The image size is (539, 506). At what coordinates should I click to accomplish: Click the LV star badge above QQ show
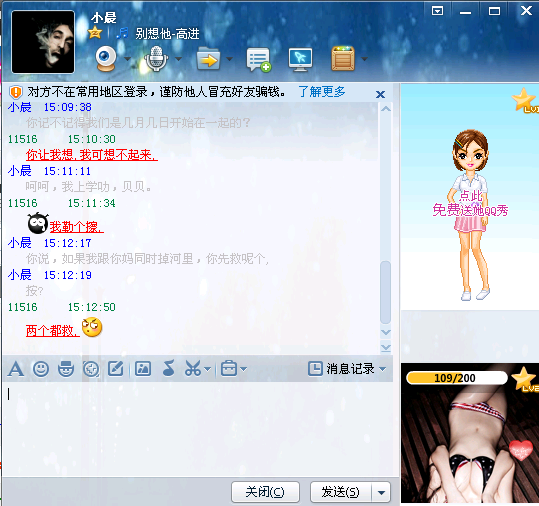[x=525, y=100]
